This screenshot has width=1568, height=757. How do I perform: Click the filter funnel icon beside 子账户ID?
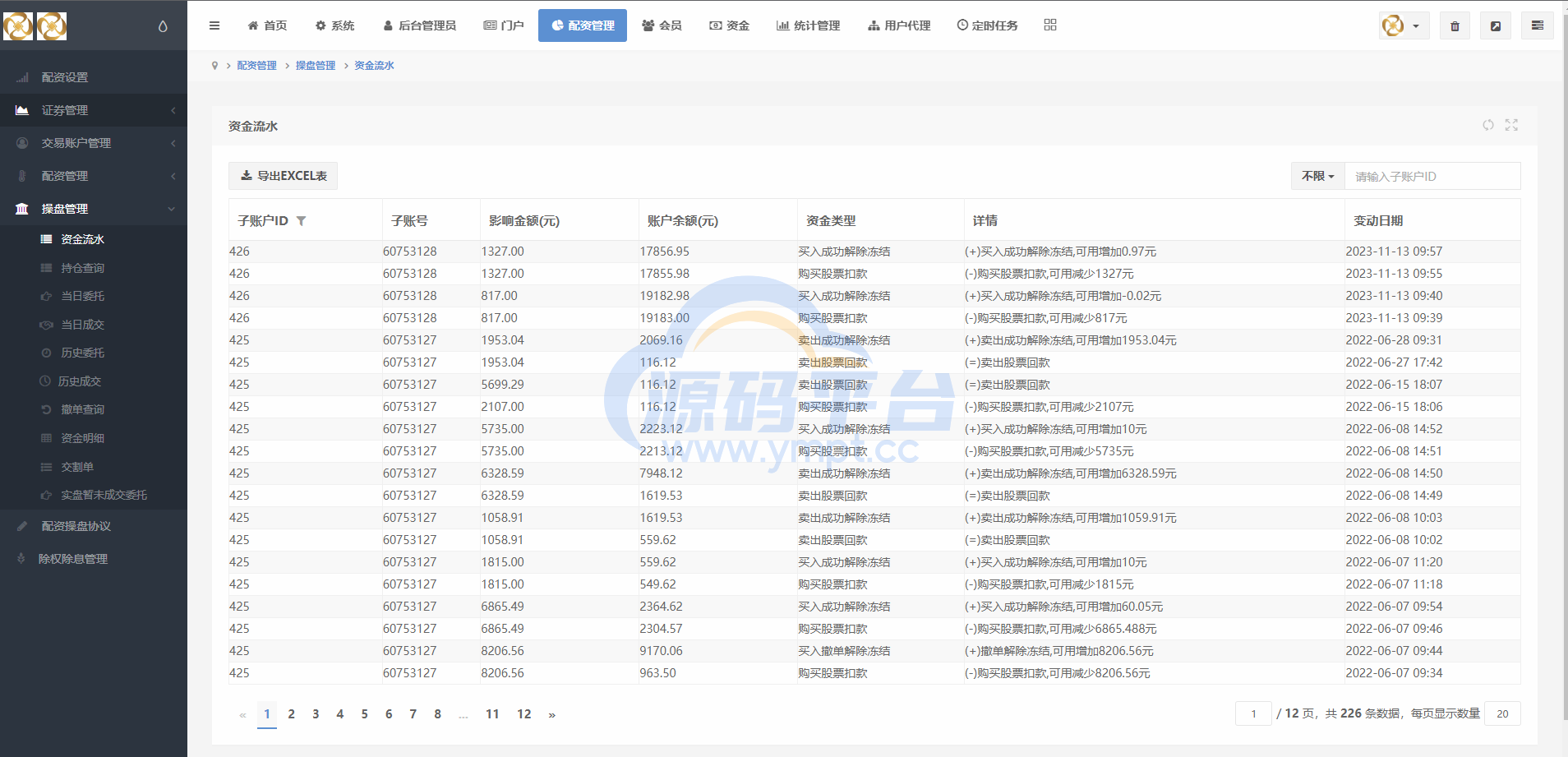click(301, 221)
